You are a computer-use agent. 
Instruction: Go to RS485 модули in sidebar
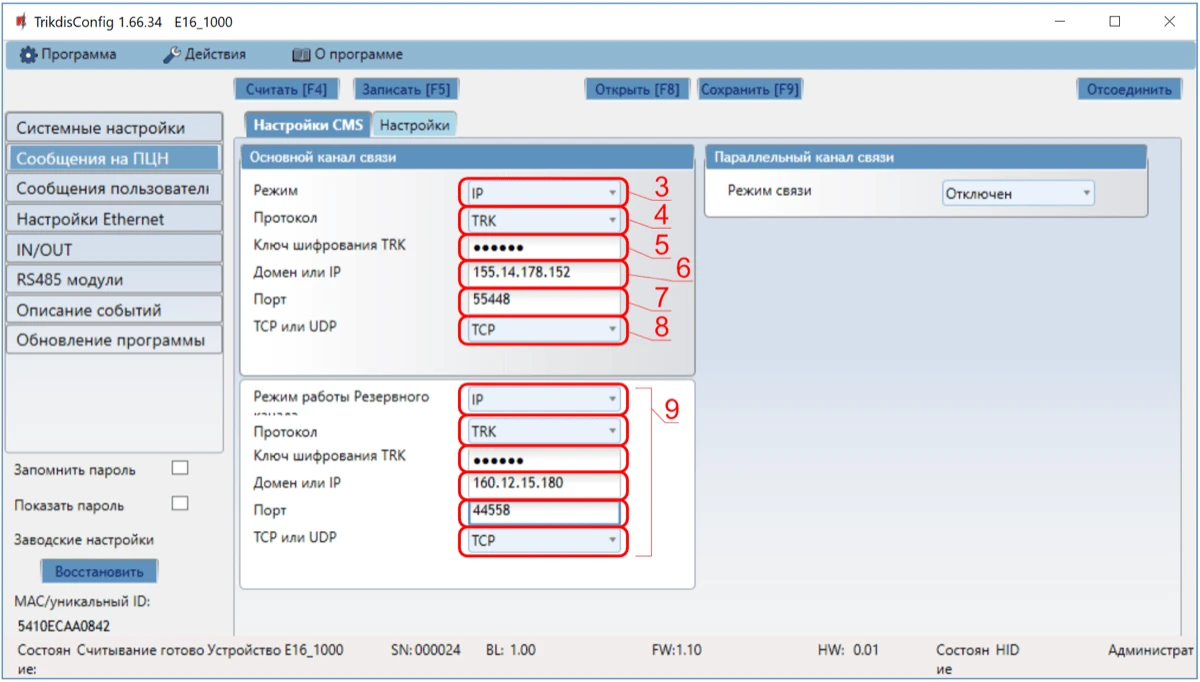[113, 280]
